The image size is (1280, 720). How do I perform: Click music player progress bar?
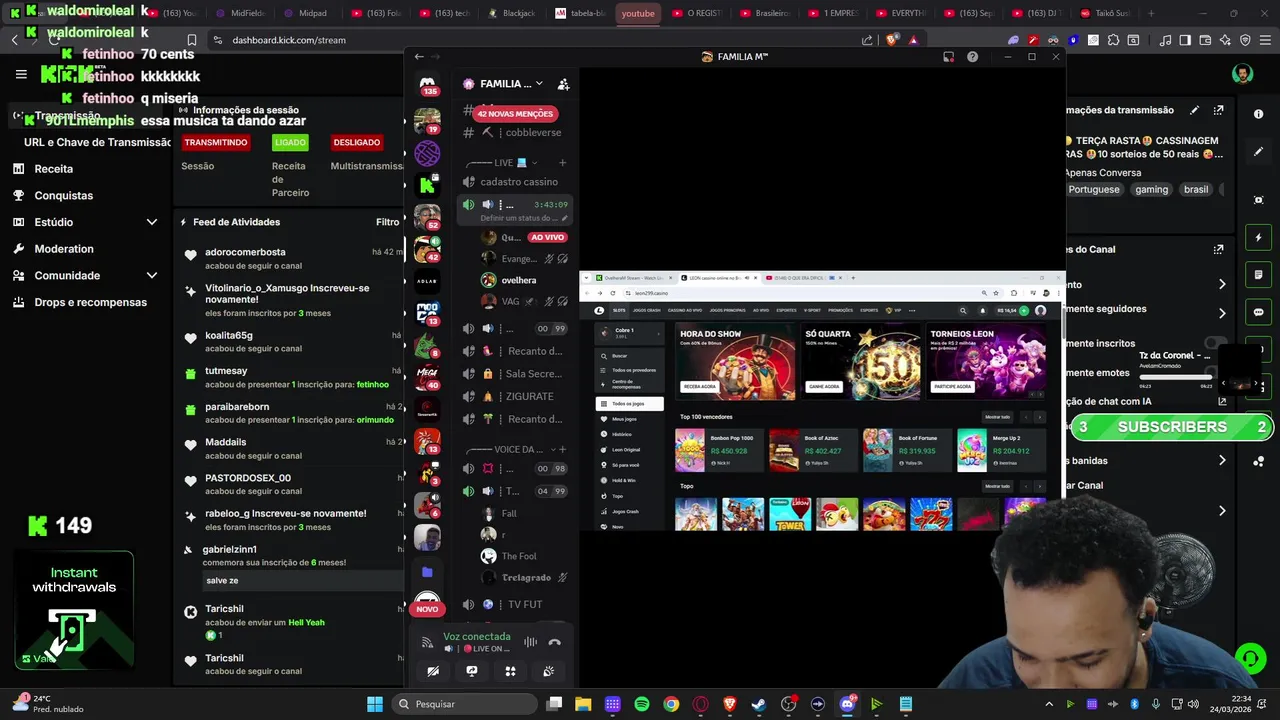point(1176,377)
